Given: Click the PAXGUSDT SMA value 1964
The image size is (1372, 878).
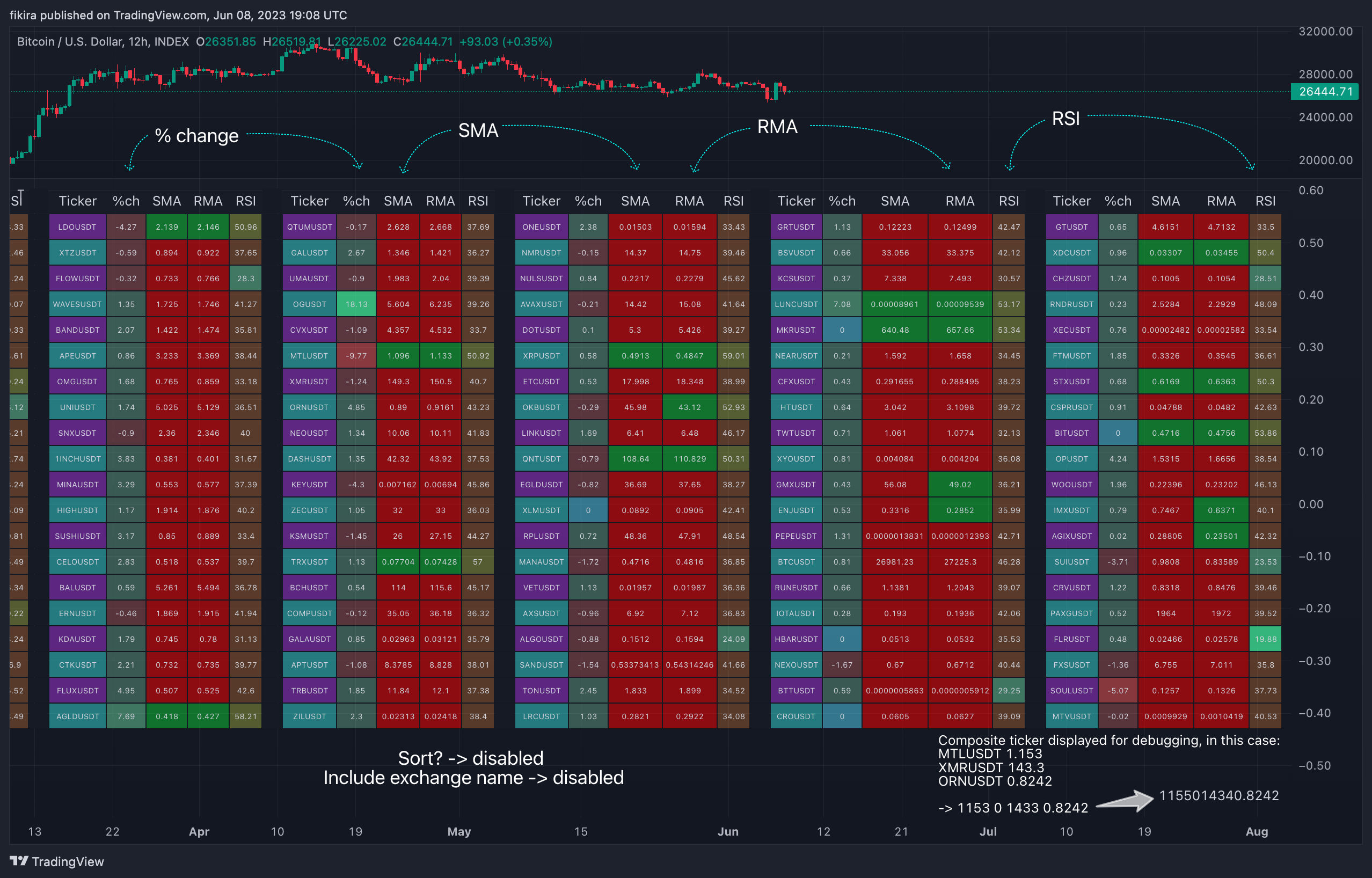Looking at the screenshot, I should 1165,613.
